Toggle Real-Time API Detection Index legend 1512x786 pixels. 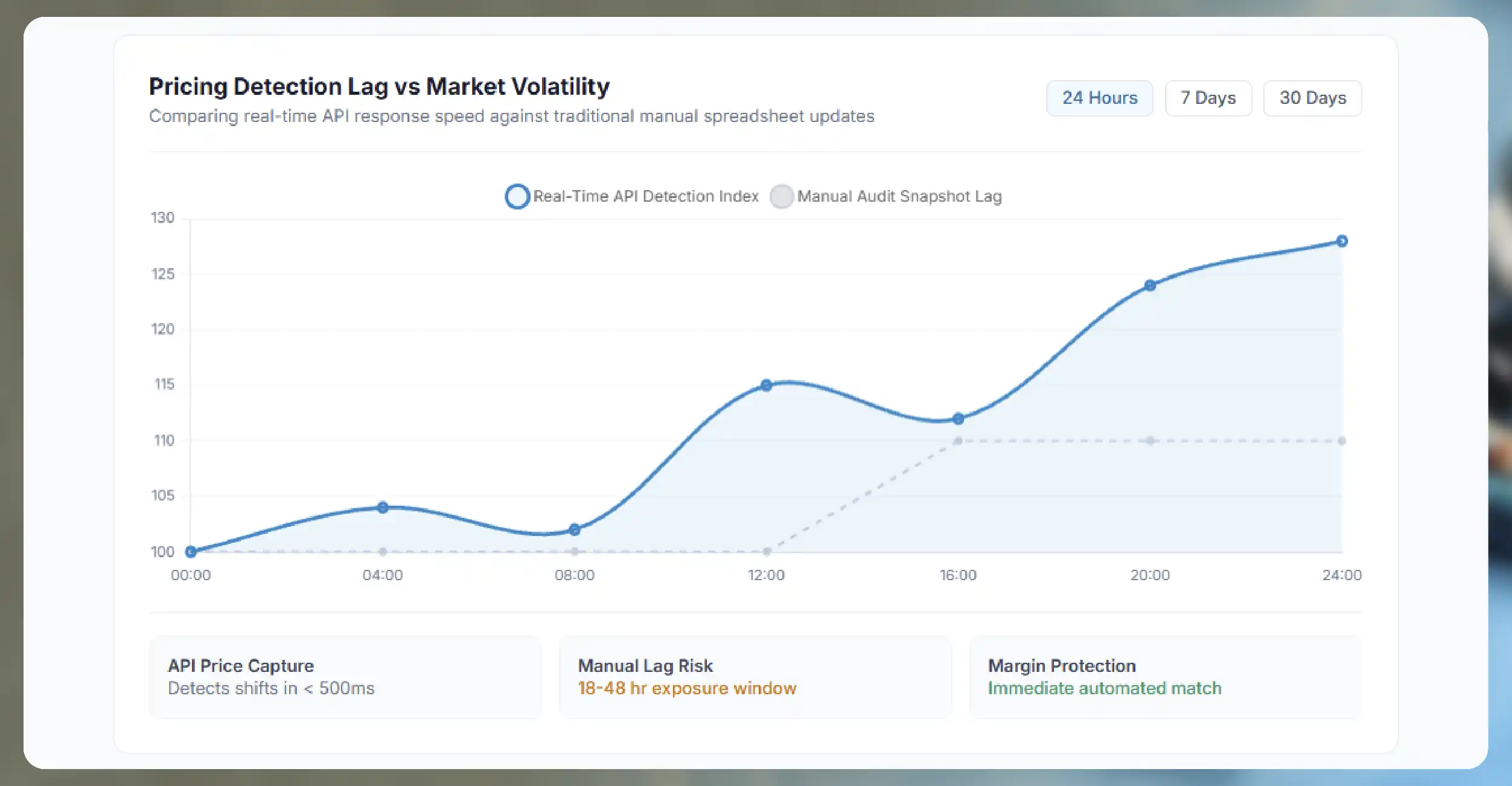(x=632, y=196)
